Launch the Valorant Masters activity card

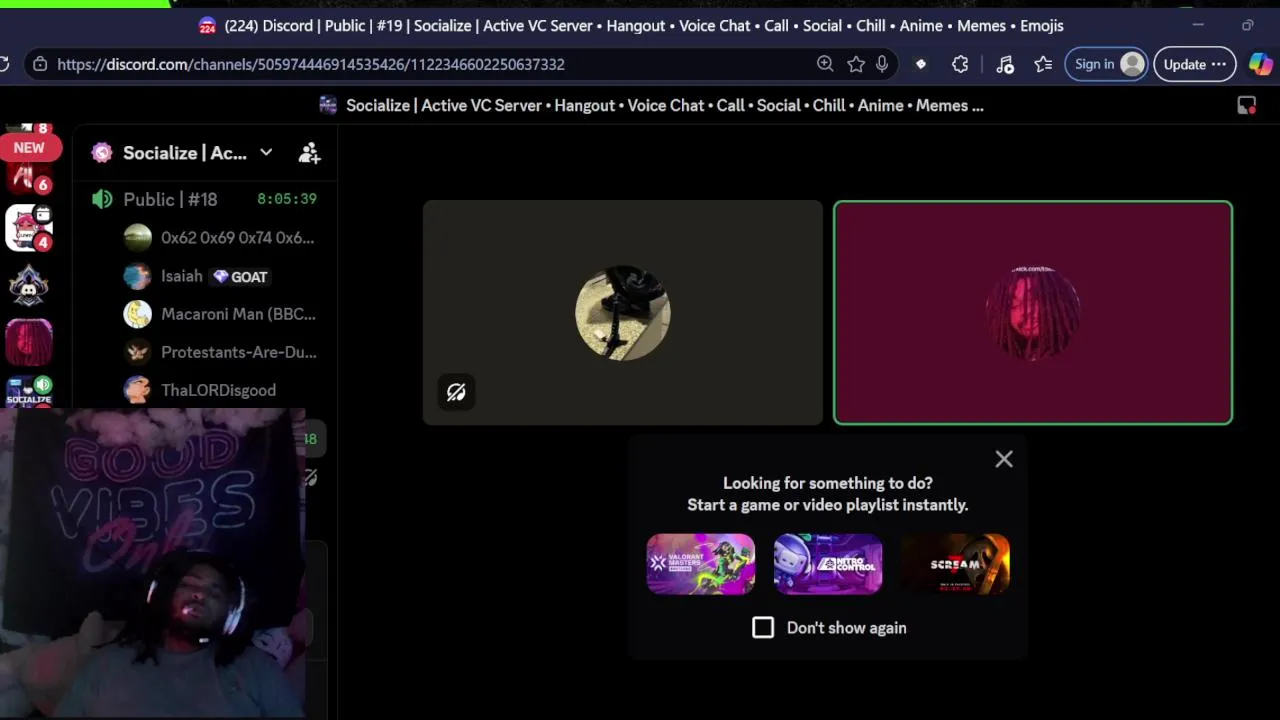pos(701,564)
